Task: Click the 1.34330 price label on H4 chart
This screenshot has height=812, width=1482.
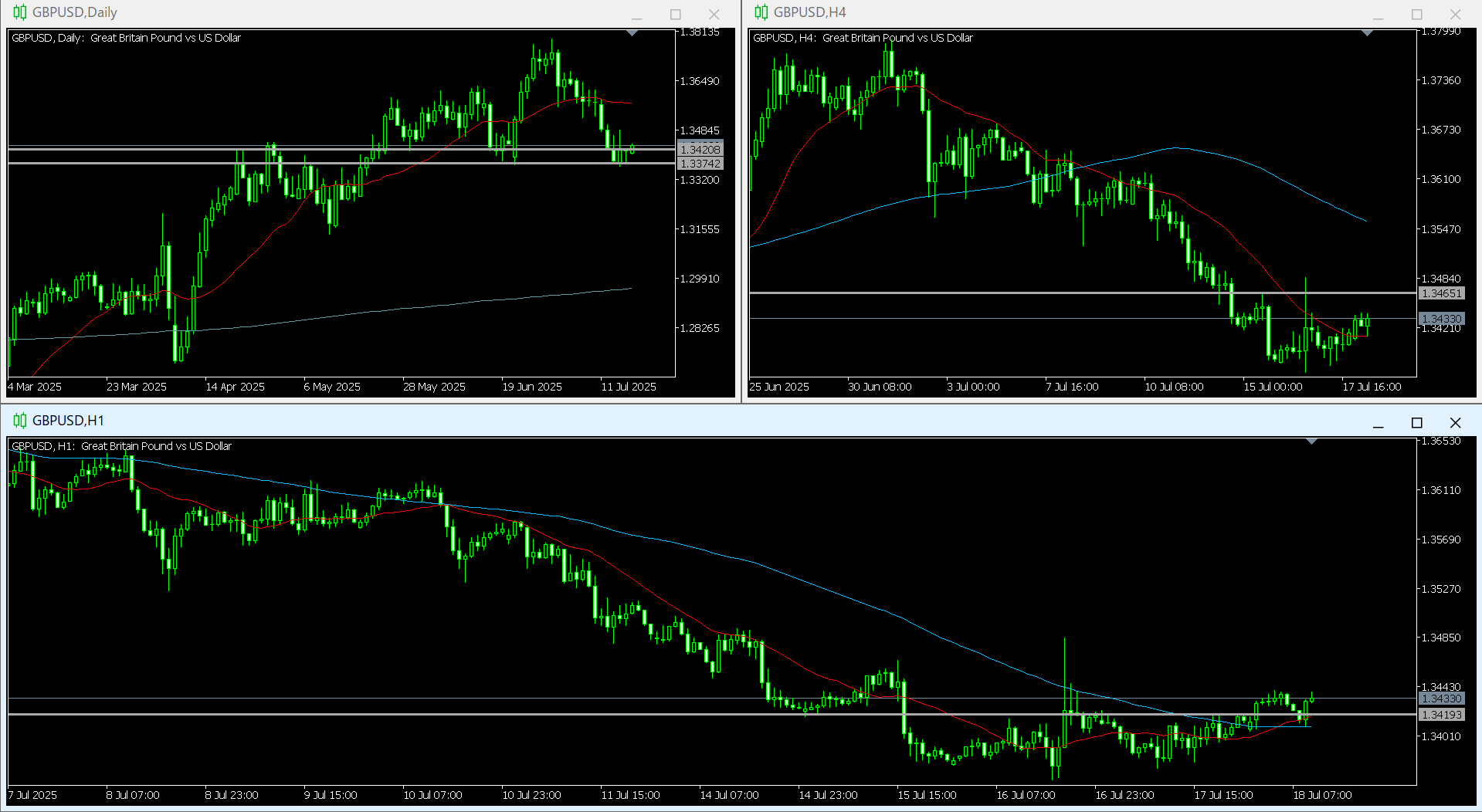Action: coord(1442,319)
